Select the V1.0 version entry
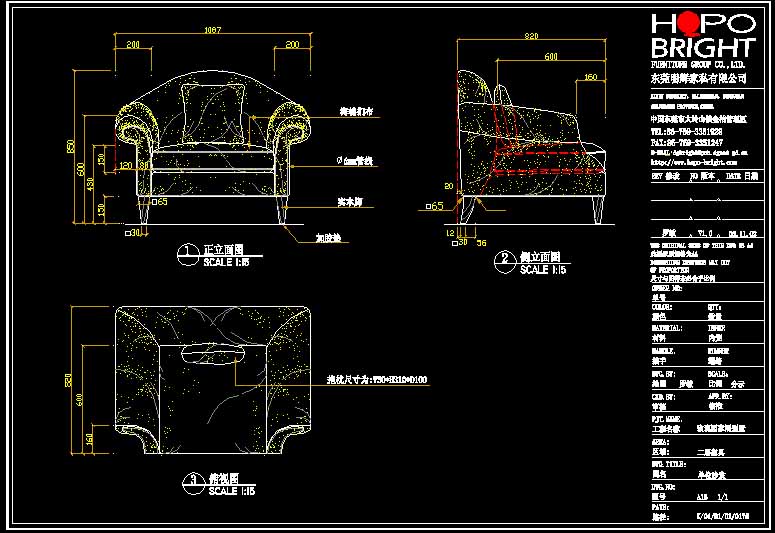This screenshot has width=775, height=533. coord(705,233)
